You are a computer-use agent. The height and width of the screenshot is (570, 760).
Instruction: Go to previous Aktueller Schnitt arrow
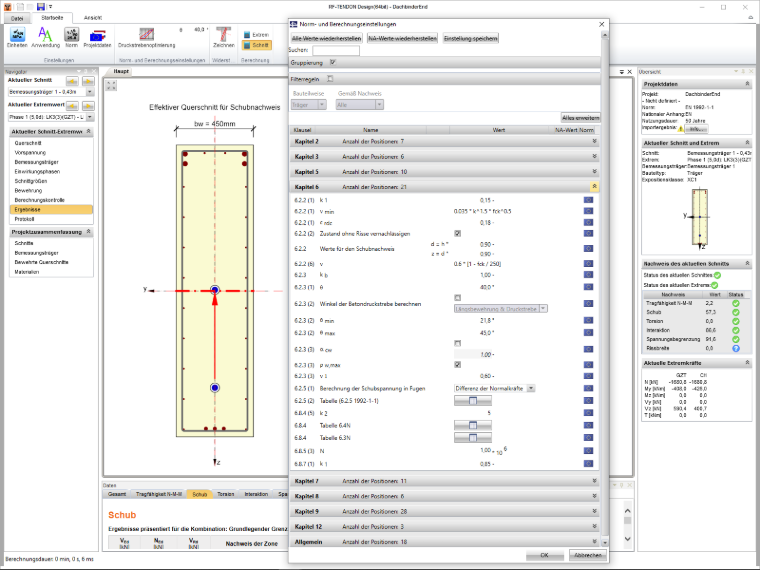click(72, 81)
